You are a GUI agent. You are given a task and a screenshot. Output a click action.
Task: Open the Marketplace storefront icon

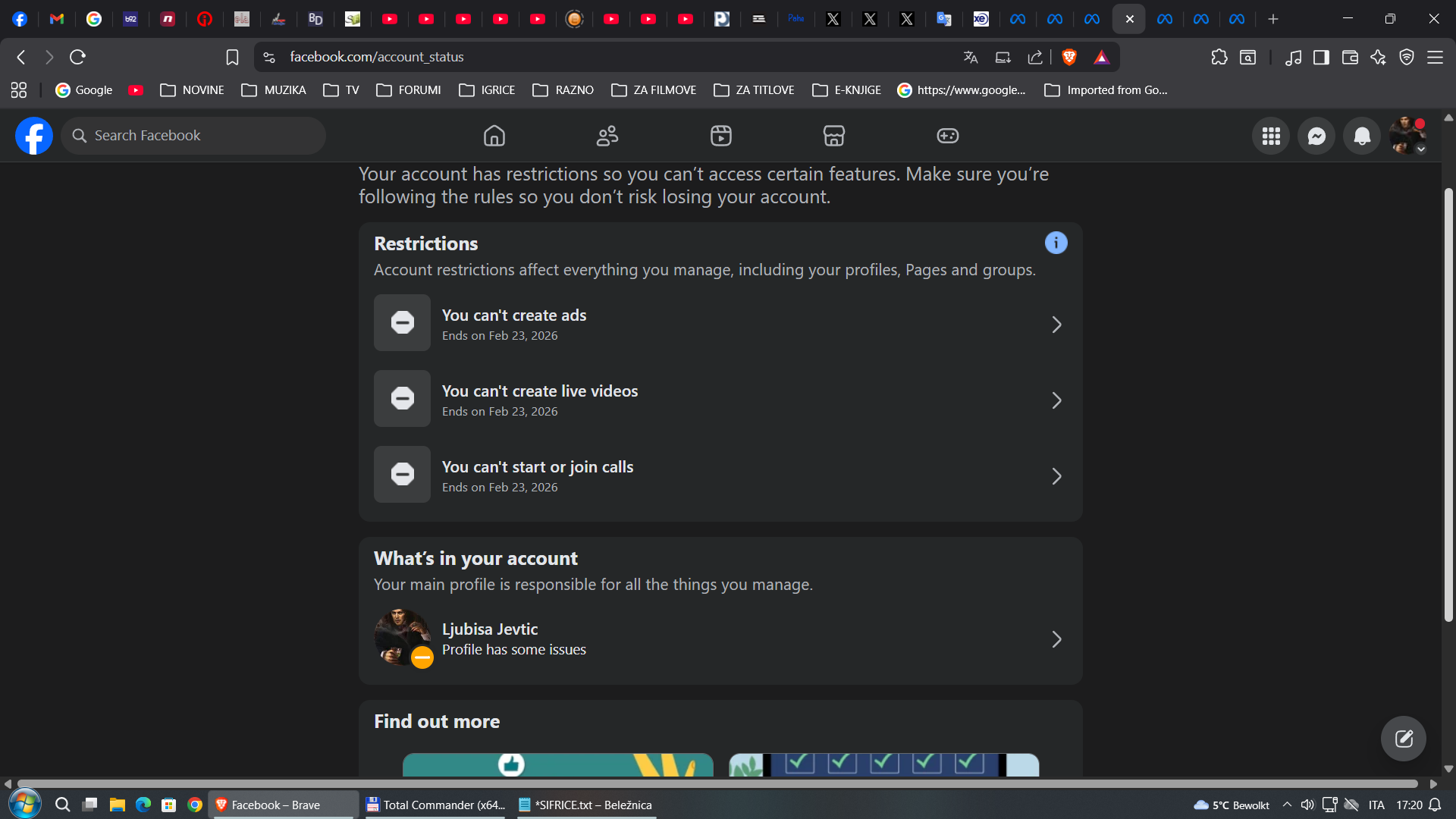click(x=833, y=136)
